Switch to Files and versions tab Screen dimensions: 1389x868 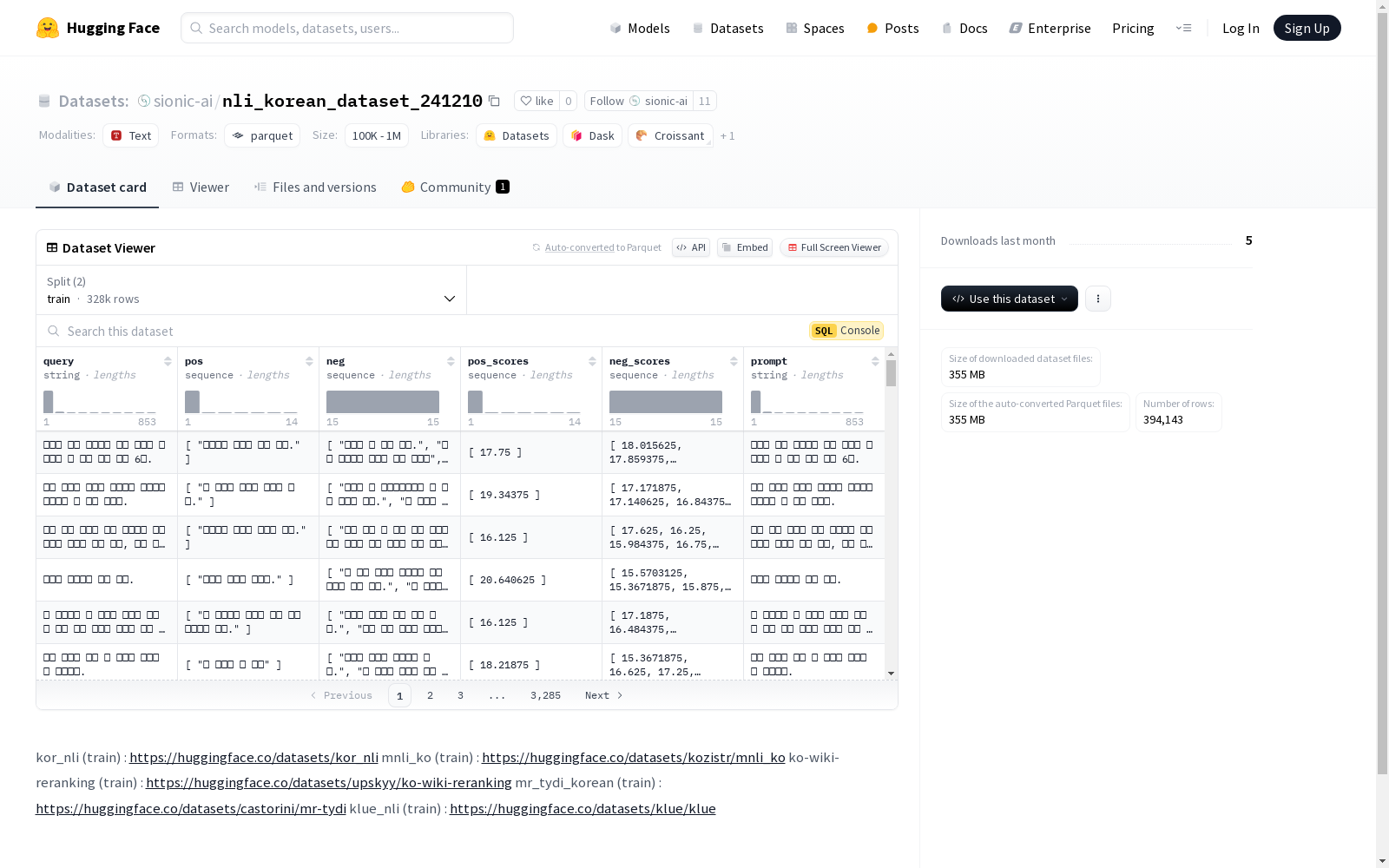(x=315, y=187)
